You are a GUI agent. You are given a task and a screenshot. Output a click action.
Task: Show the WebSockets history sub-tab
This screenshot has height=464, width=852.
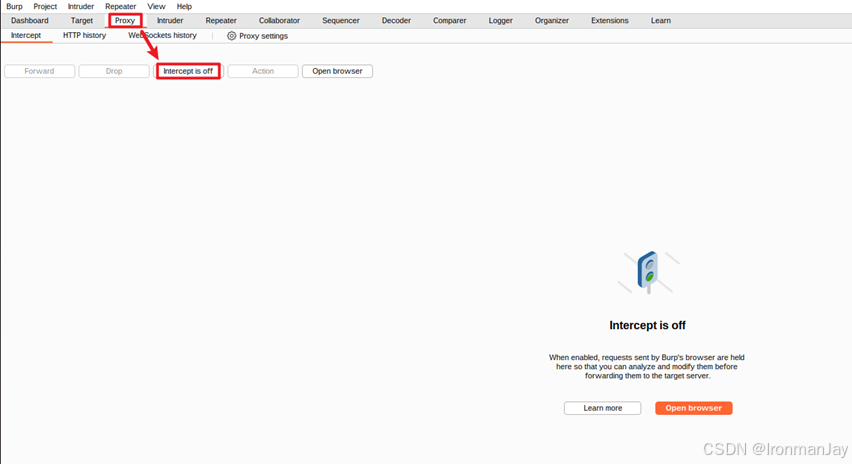(x=162, y=35)
